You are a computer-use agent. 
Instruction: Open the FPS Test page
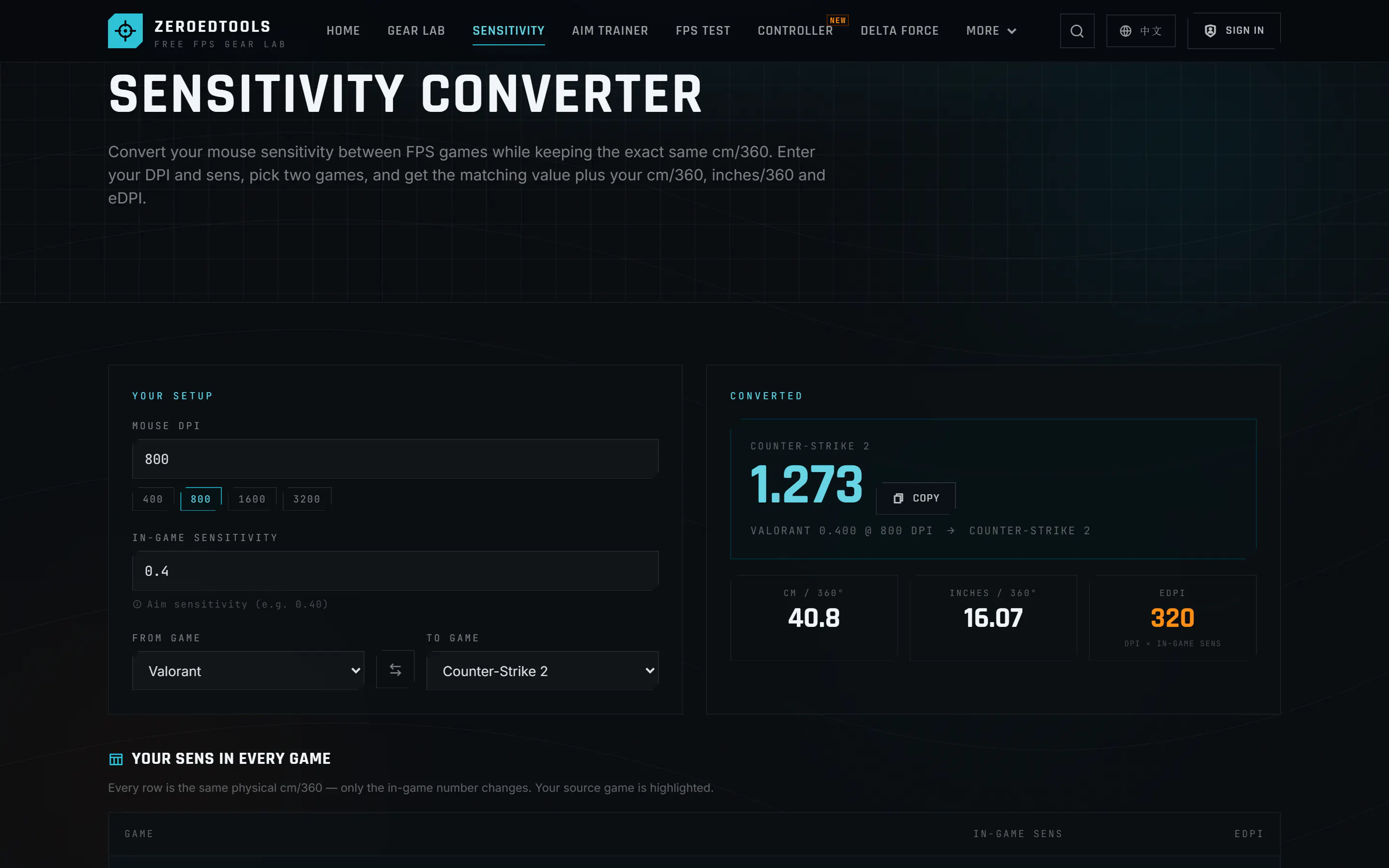click(x=703, y=31)
